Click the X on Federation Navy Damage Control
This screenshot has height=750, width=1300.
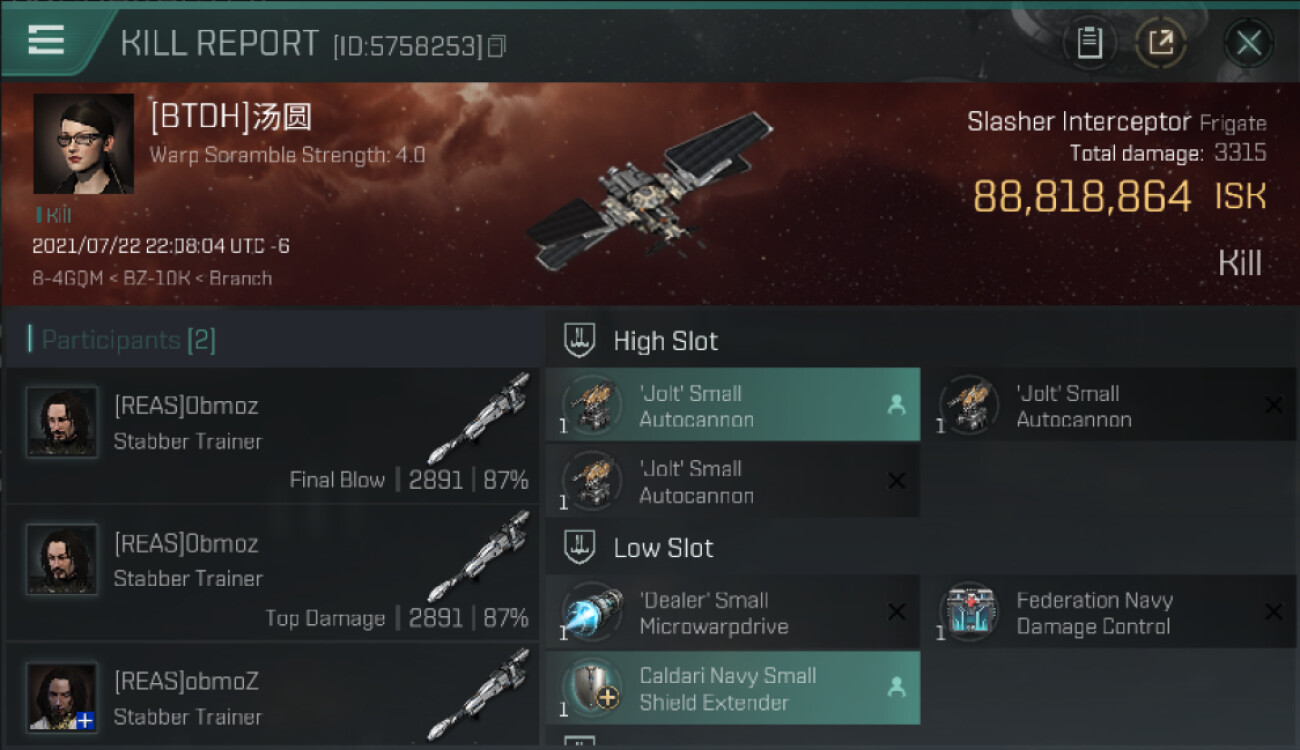click(x=1273, y=612)
